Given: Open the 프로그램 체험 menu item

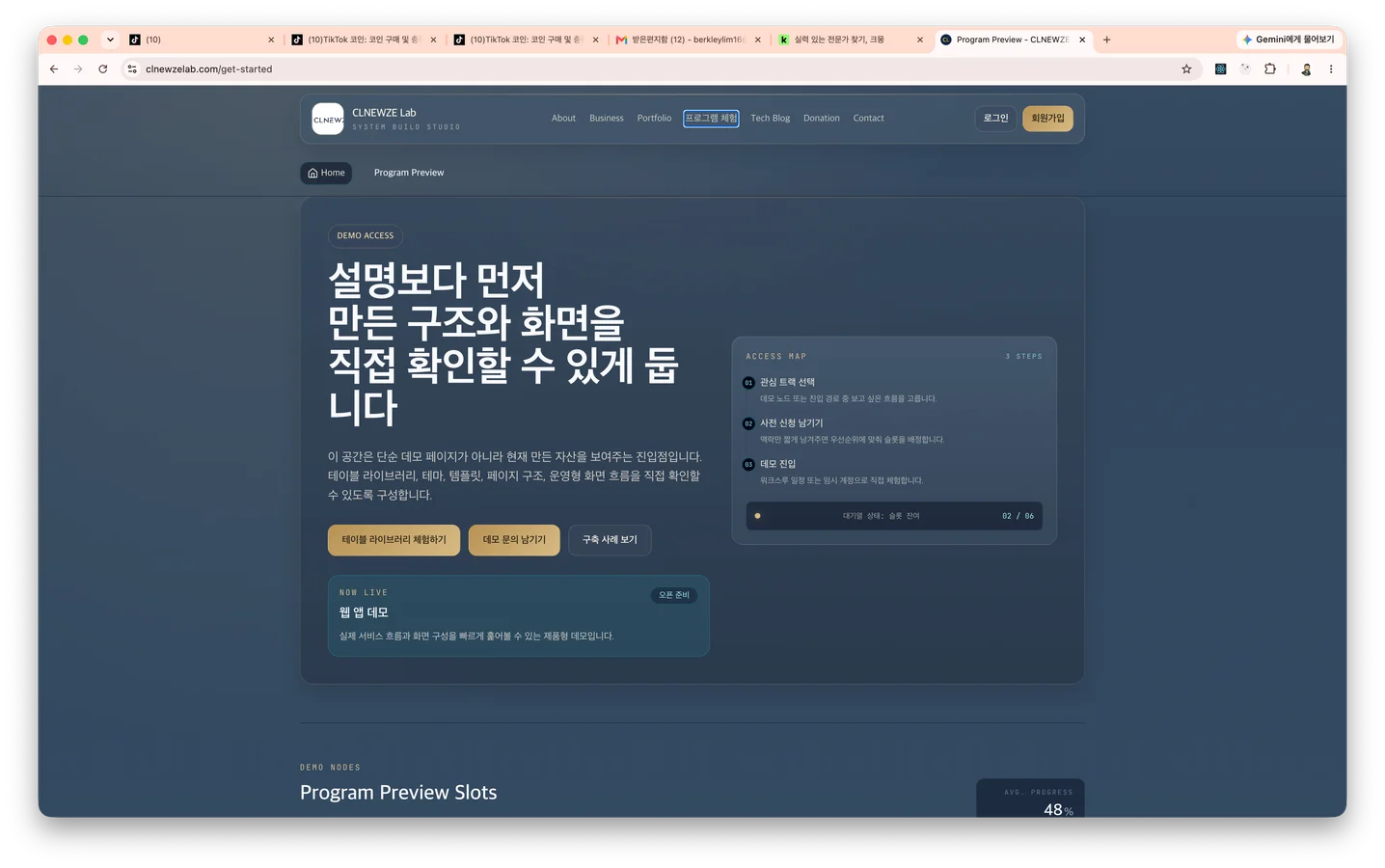Looking at the screenshot, I should 711,119.
